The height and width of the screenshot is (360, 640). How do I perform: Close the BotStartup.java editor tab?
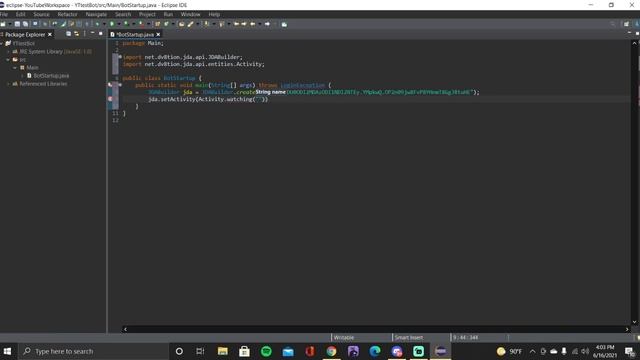[x=158, y=35]
